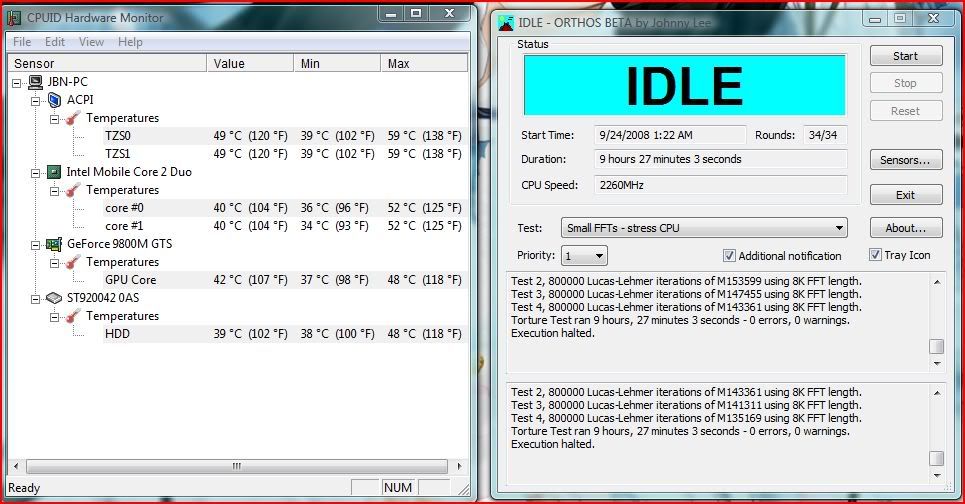Open the Edit menu

click(55, 42)
